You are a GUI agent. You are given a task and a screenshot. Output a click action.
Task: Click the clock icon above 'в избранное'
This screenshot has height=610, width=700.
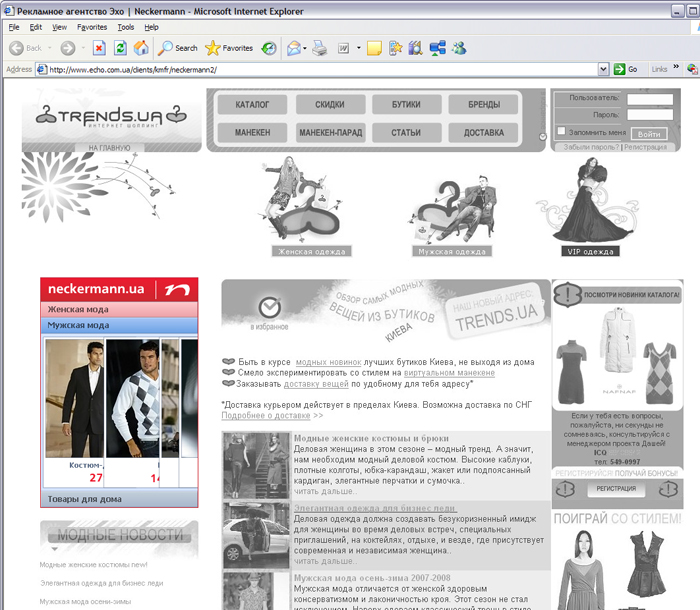(x=267, y=307)
